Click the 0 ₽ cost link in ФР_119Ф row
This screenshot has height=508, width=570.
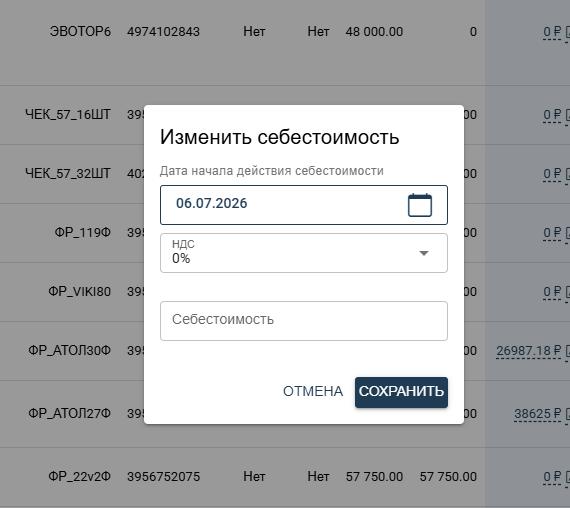pos(552,233)
